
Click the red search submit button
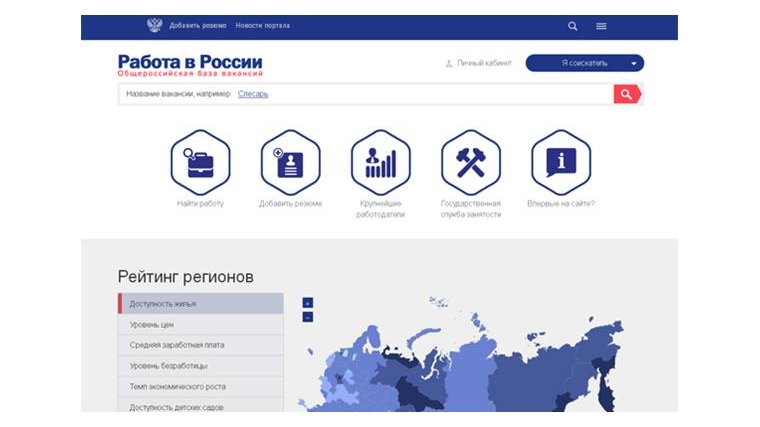coord(627,94)
